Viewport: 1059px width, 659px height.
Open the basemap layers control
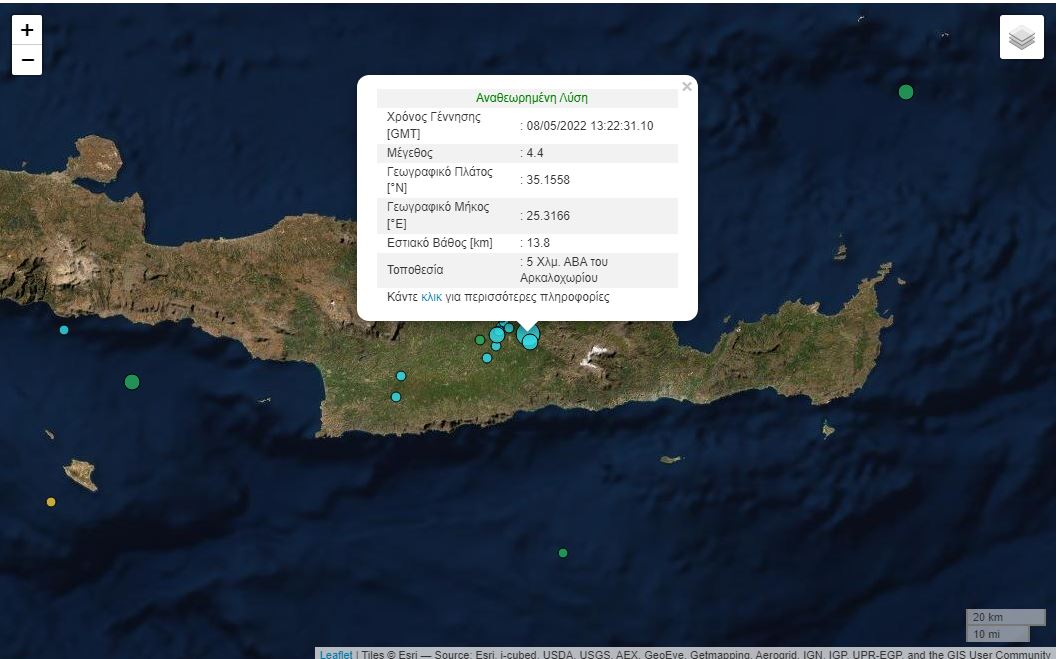[1021, 36]
